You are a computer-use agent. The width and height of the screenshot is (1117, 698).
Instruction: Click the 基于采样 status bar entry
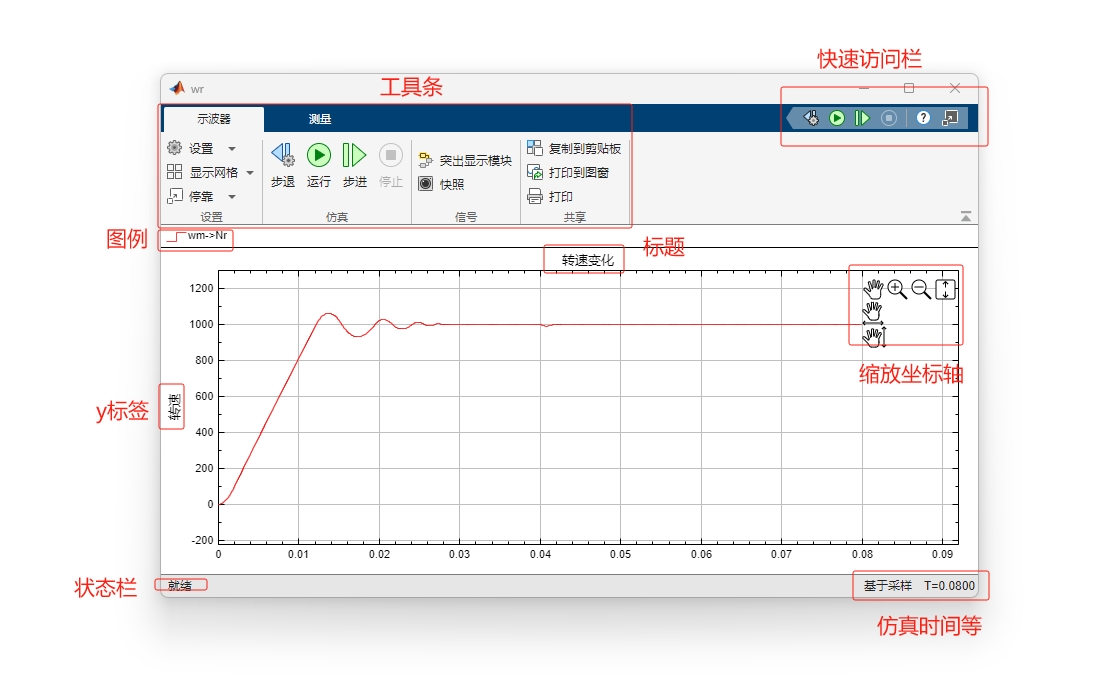click(888, 585)
